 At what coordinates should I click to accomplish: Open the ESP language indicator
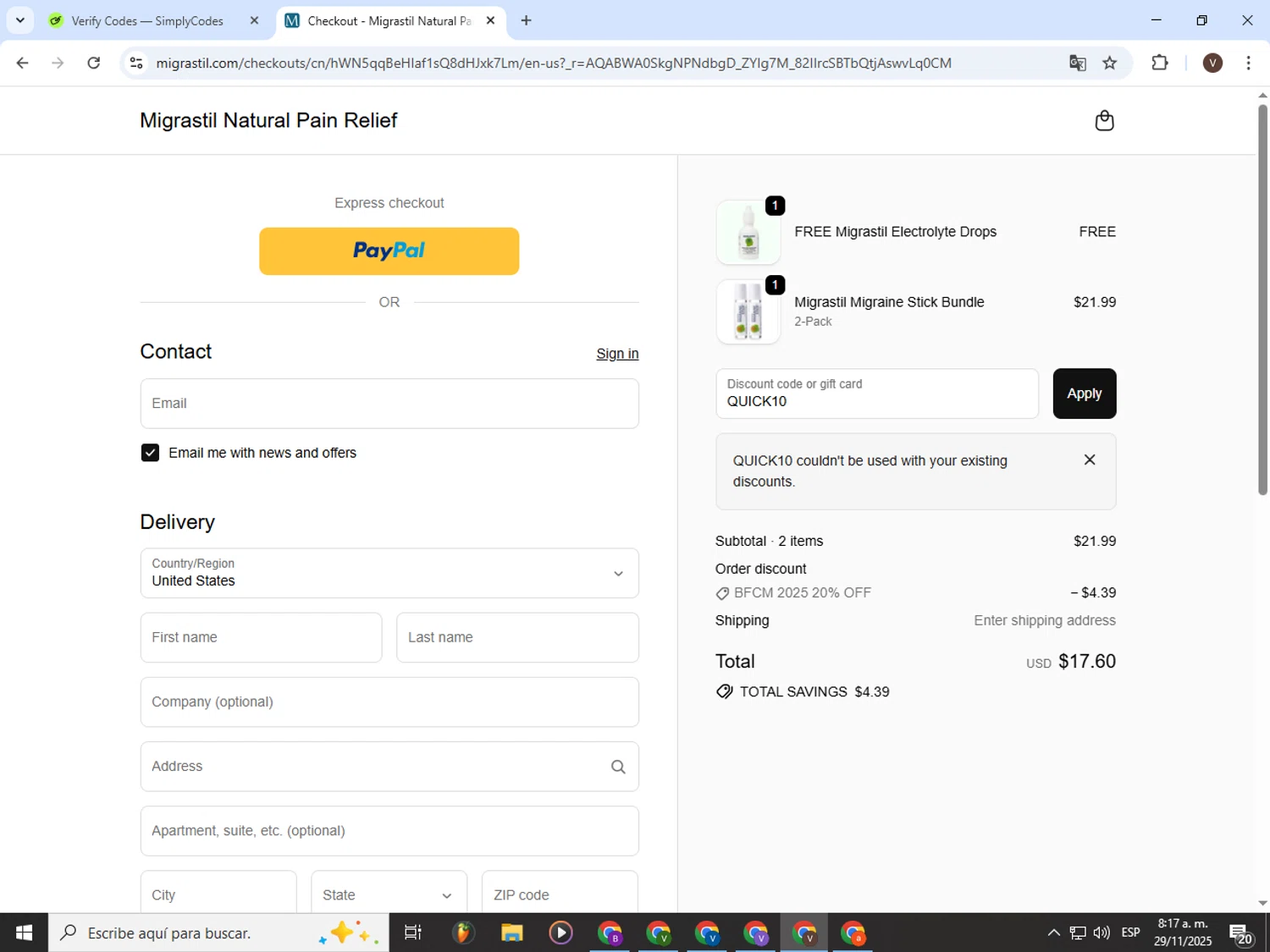point(1130,933)
